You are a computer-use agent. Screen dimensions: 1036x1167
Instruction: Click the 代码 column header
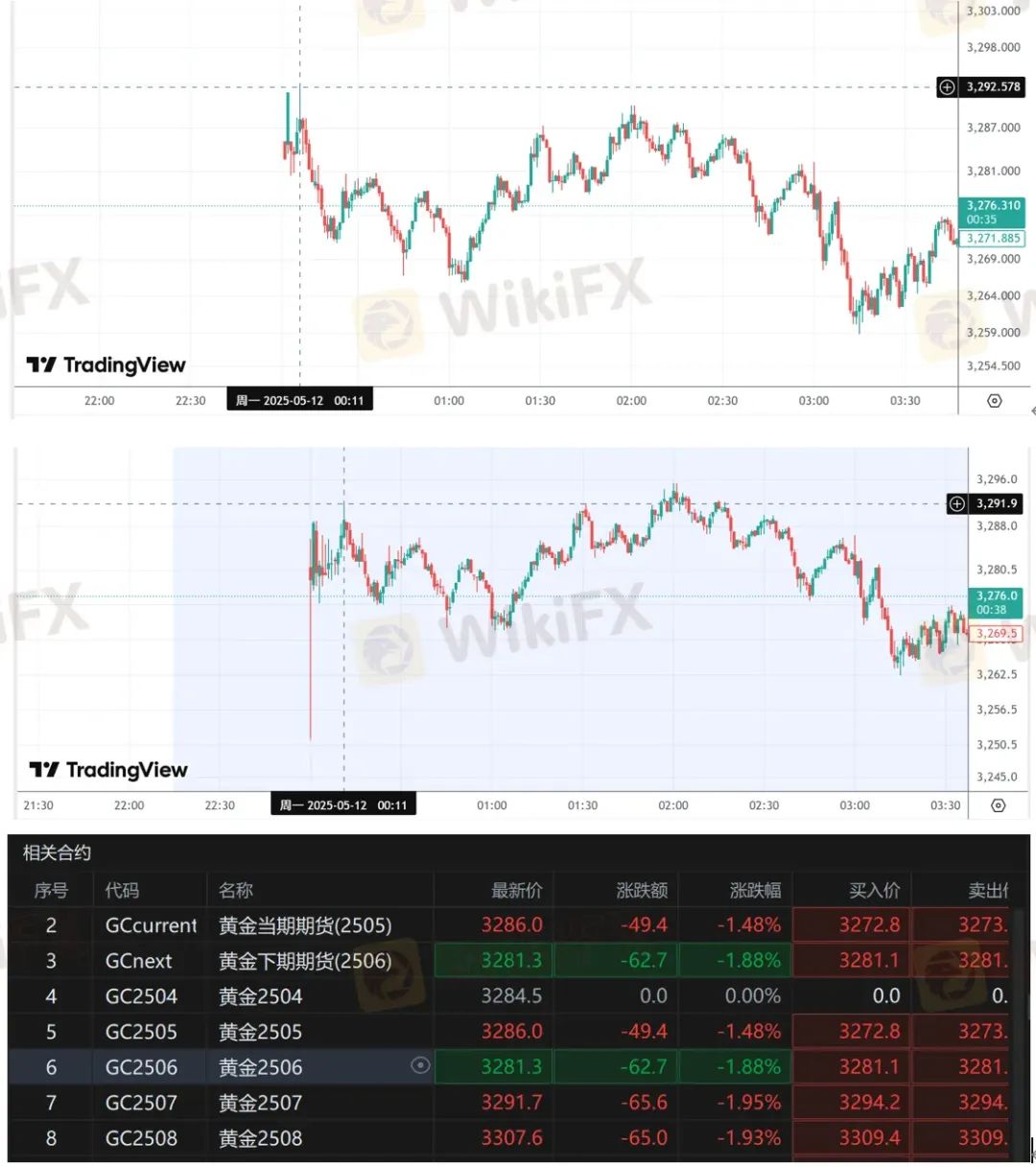(x=122, y=891)
